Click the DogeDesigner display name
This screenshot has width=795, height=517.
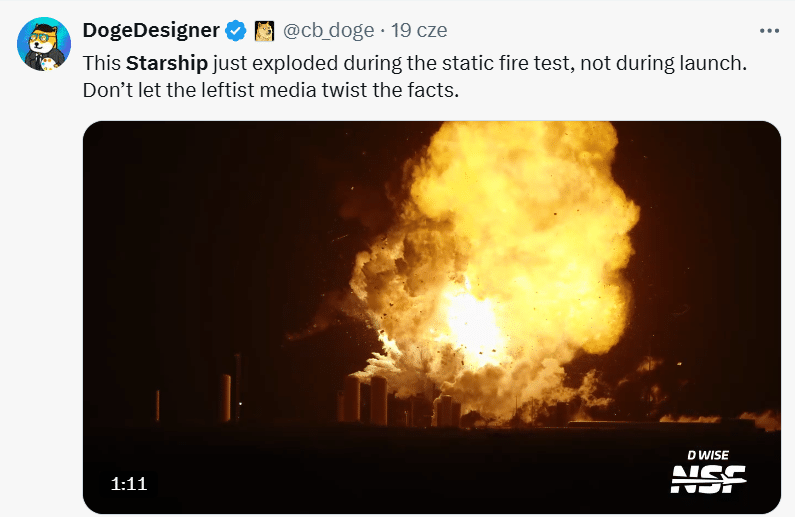coord(150,32)
